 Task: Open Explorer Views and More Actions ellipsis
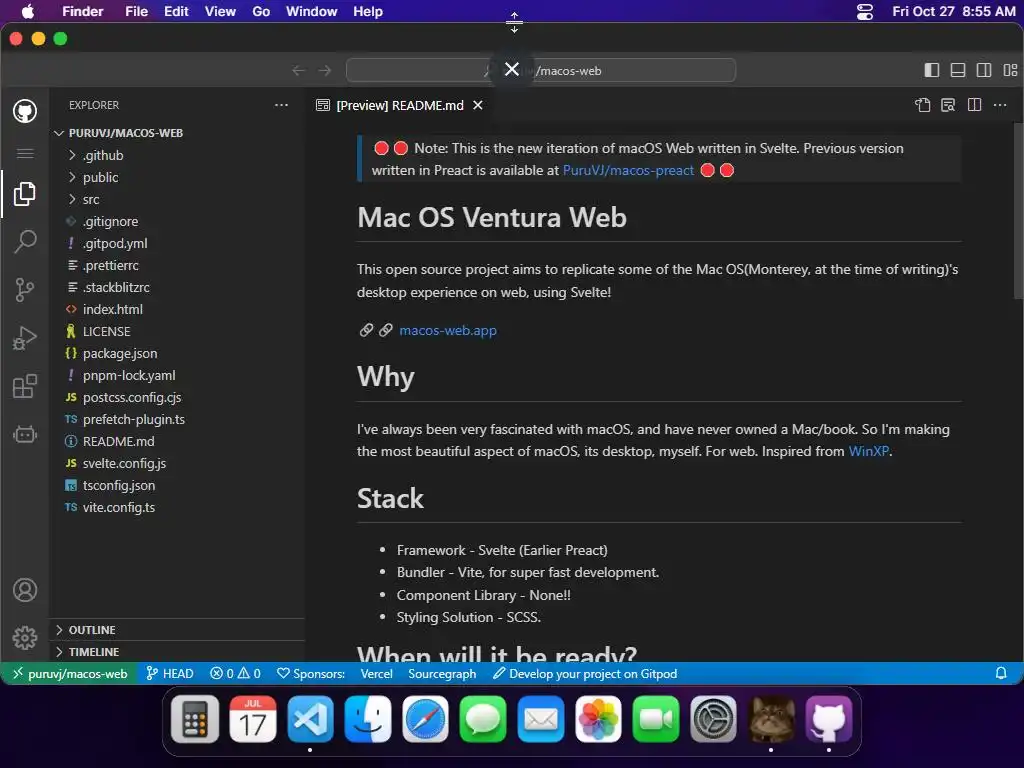(x=281, y=105)
